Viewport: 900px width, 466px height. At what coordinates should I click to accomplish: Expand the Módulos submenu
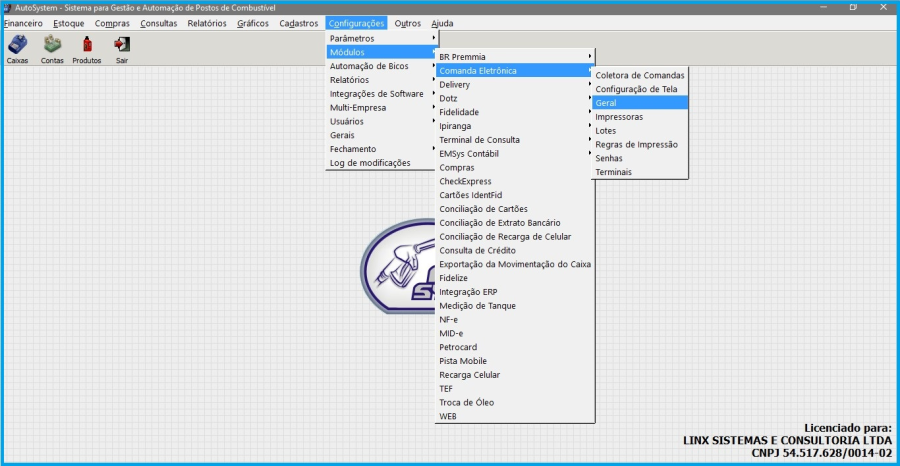[382, 52]
